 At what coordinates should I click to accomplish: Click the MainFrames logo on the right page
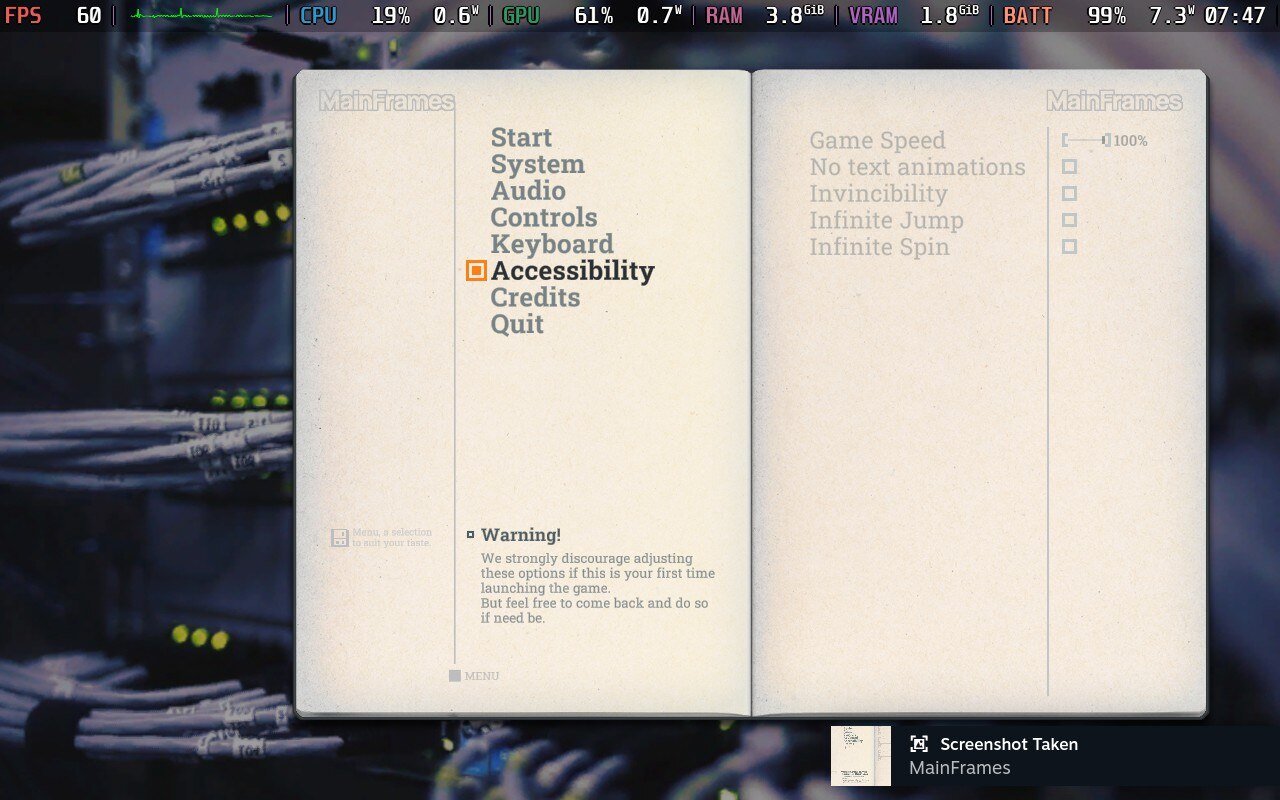click(x=1114, y=101)
